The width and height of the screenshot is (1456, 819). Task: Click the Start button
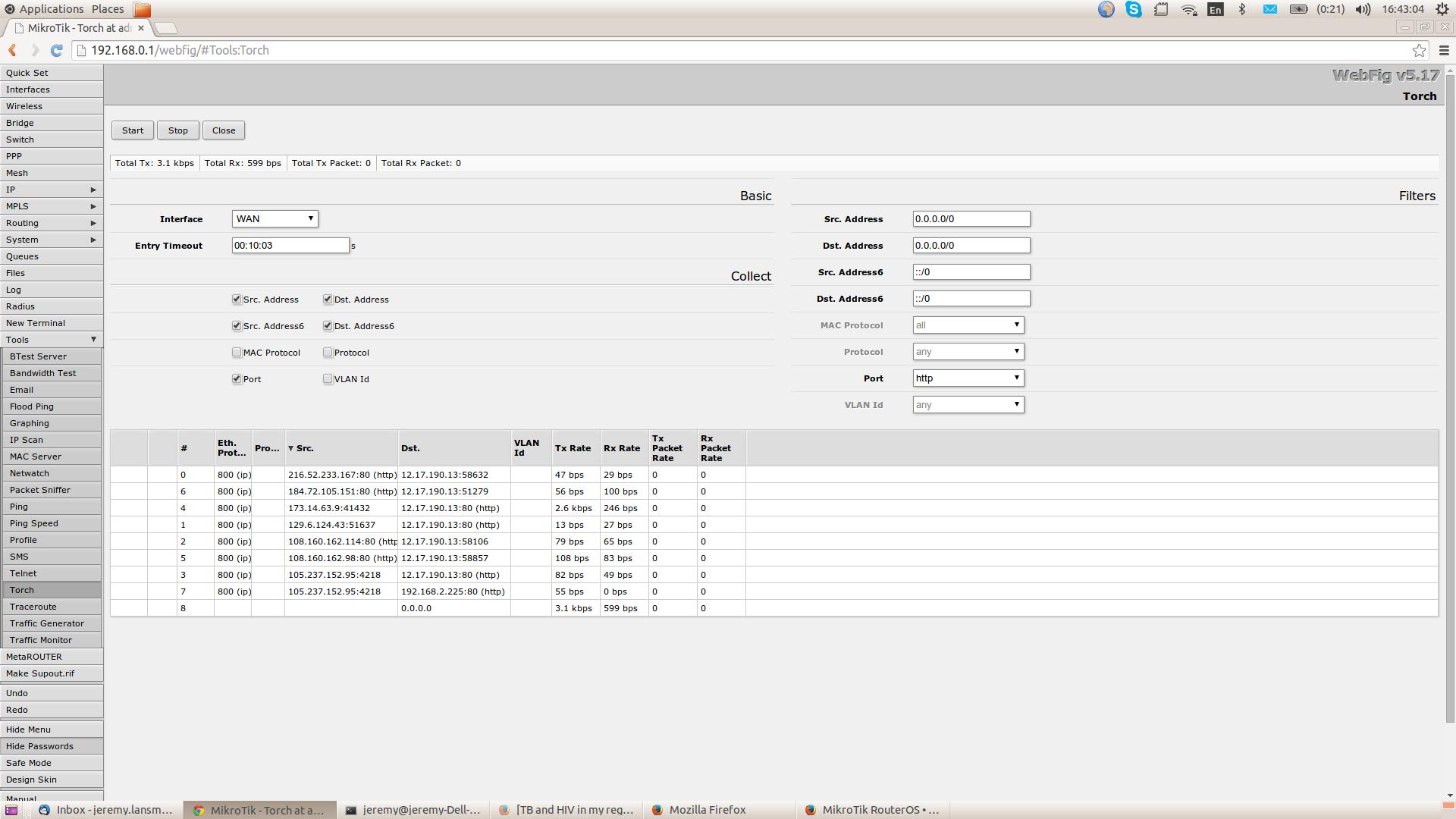[133, 130]
